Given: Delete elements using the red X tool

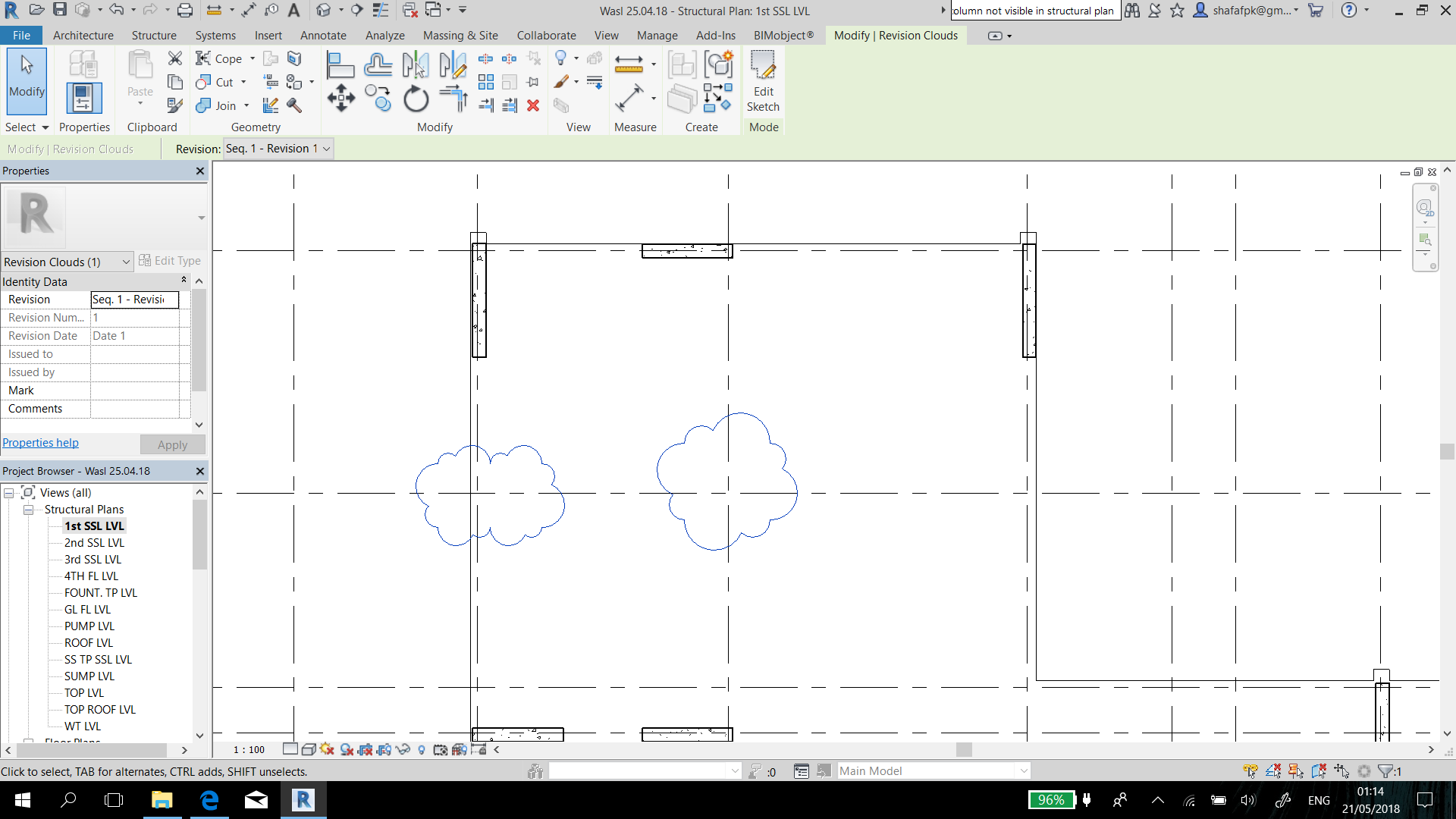Looking at the screenshot, I should [533, 106].
